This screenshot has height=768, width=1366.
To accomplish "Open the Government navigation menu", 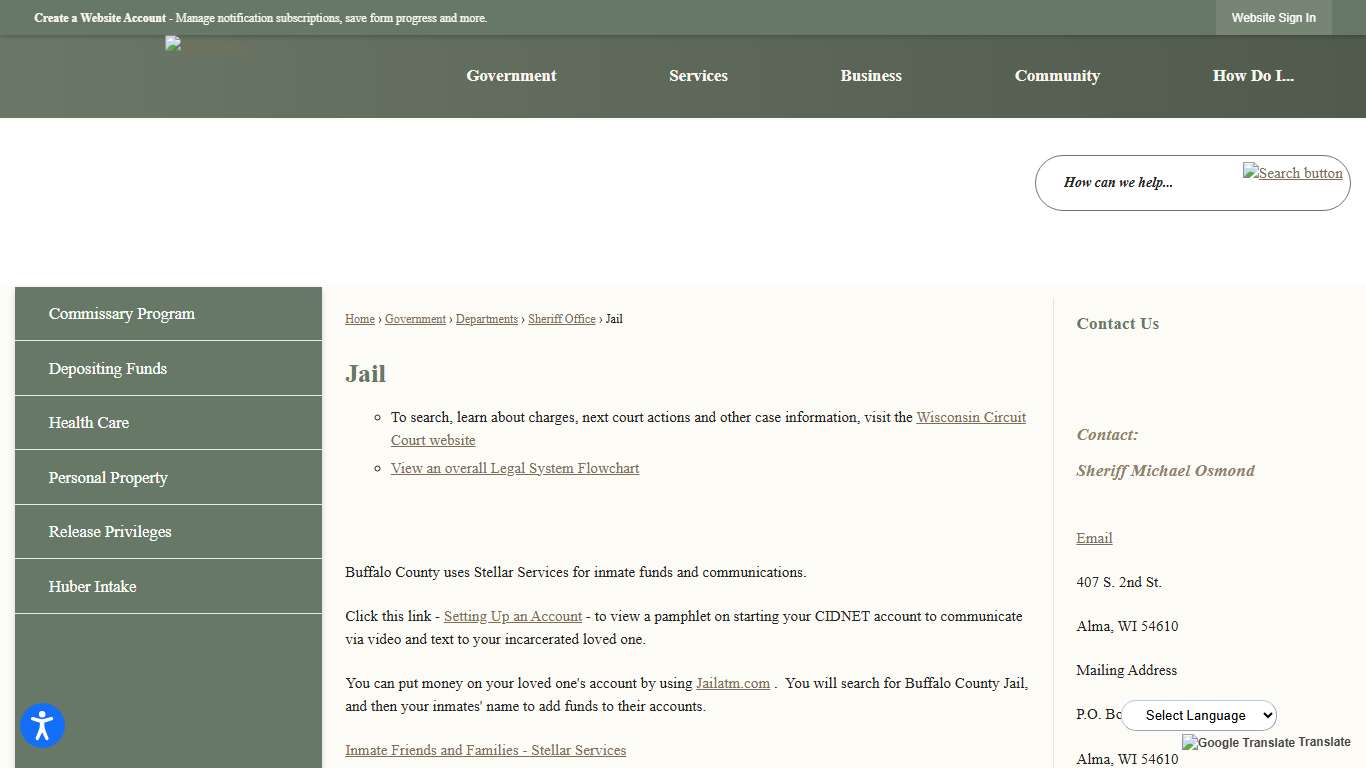I will pos(511,76).
